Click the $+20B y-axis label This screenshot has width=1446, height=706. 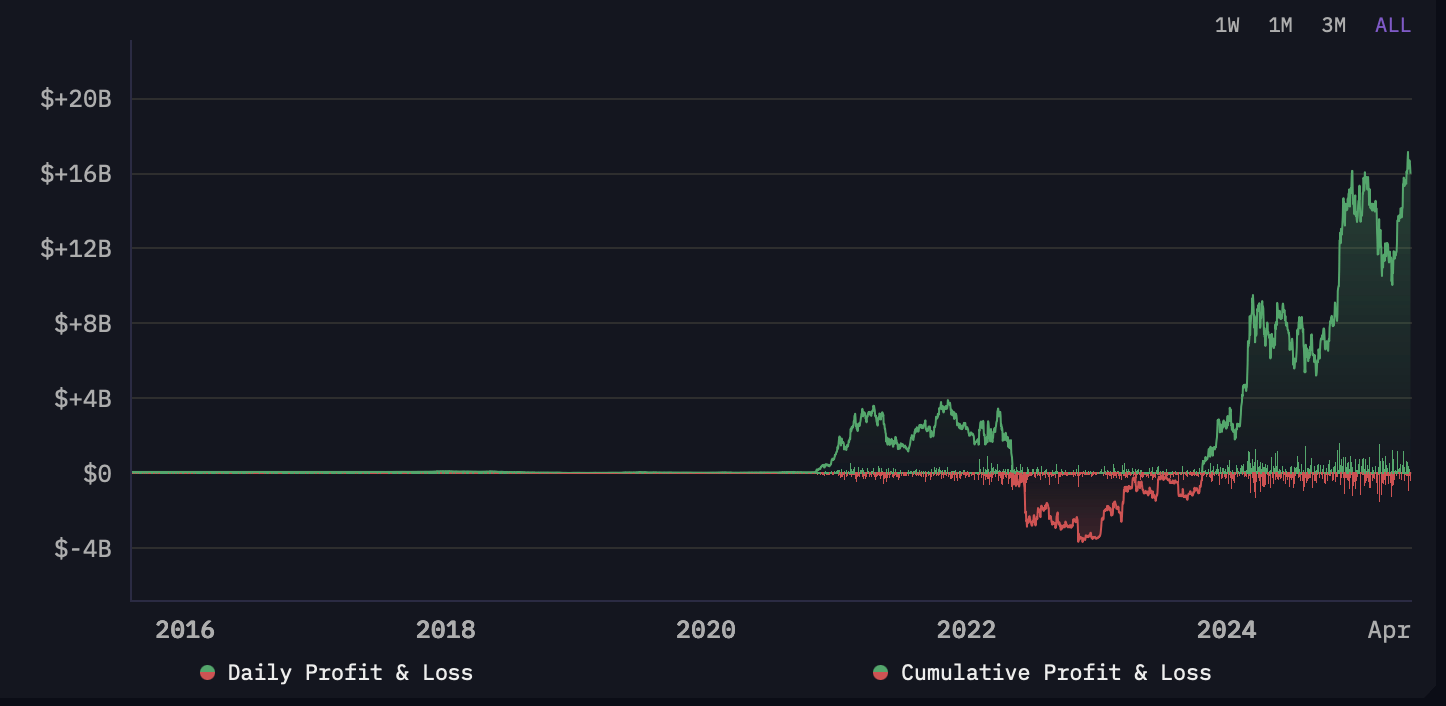click(75, 99)
